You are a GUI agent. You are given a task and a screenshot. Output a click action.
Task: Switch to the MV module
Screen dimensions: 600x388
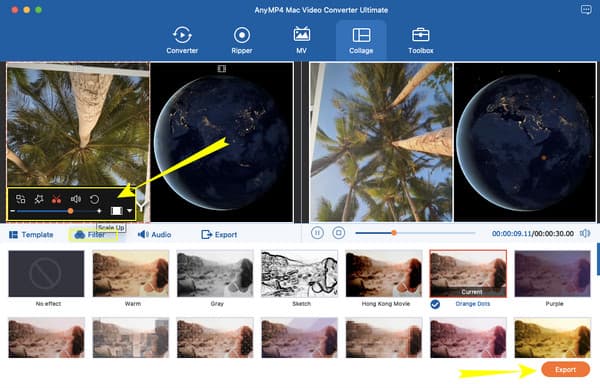click(x=302, y=40)
